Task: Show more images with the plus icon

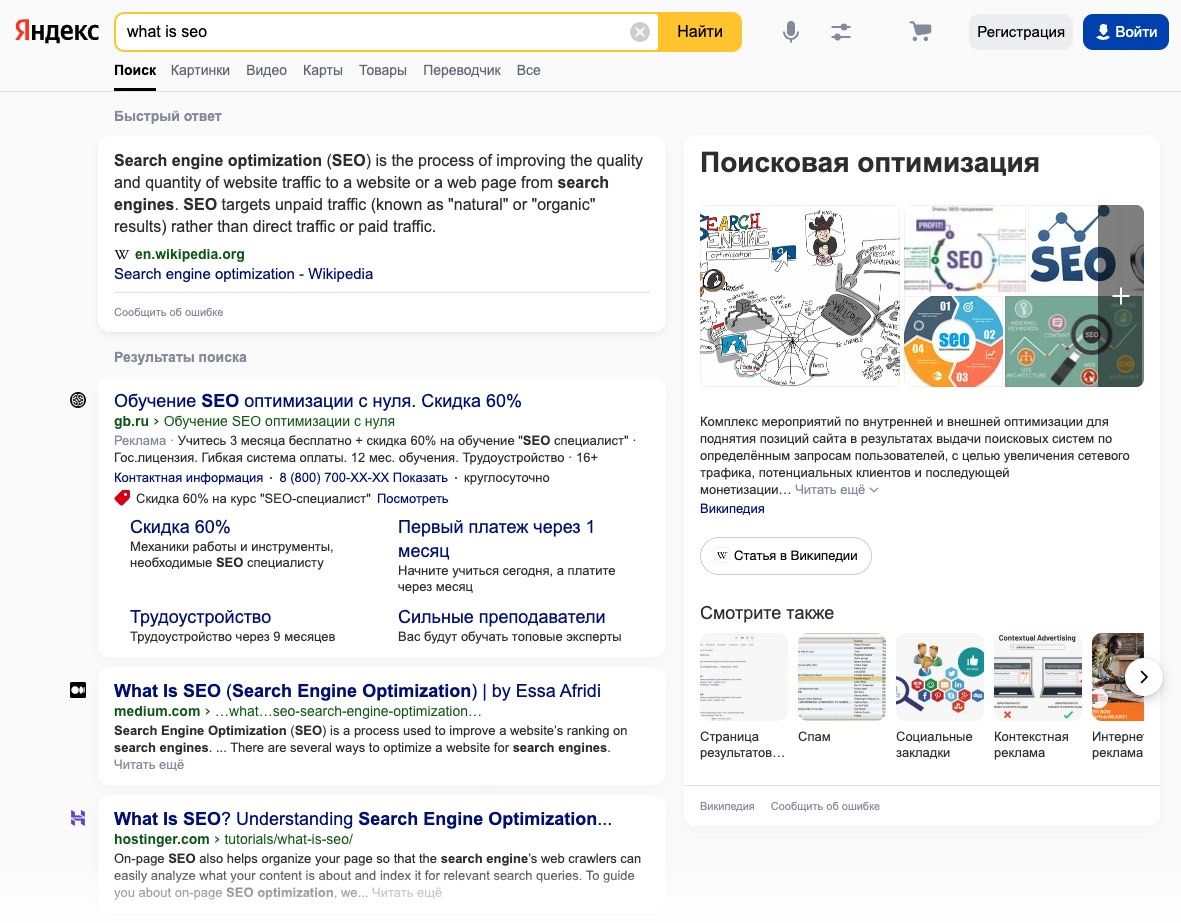Action: tap(1121, 296)
